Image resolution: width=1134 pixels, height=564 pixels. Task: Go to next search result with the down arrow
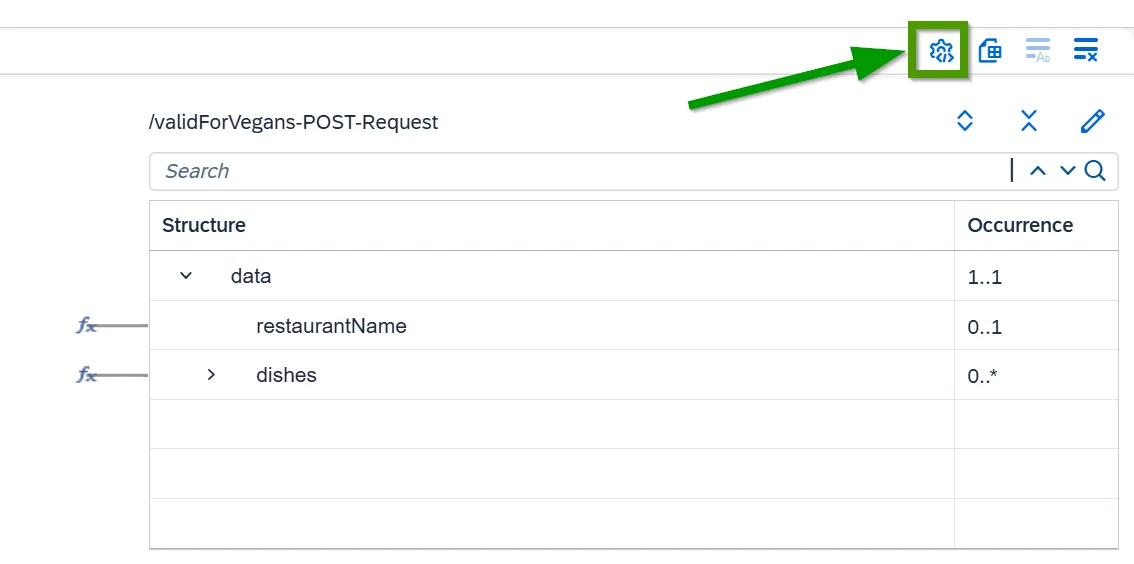(x=1067, y=171)
